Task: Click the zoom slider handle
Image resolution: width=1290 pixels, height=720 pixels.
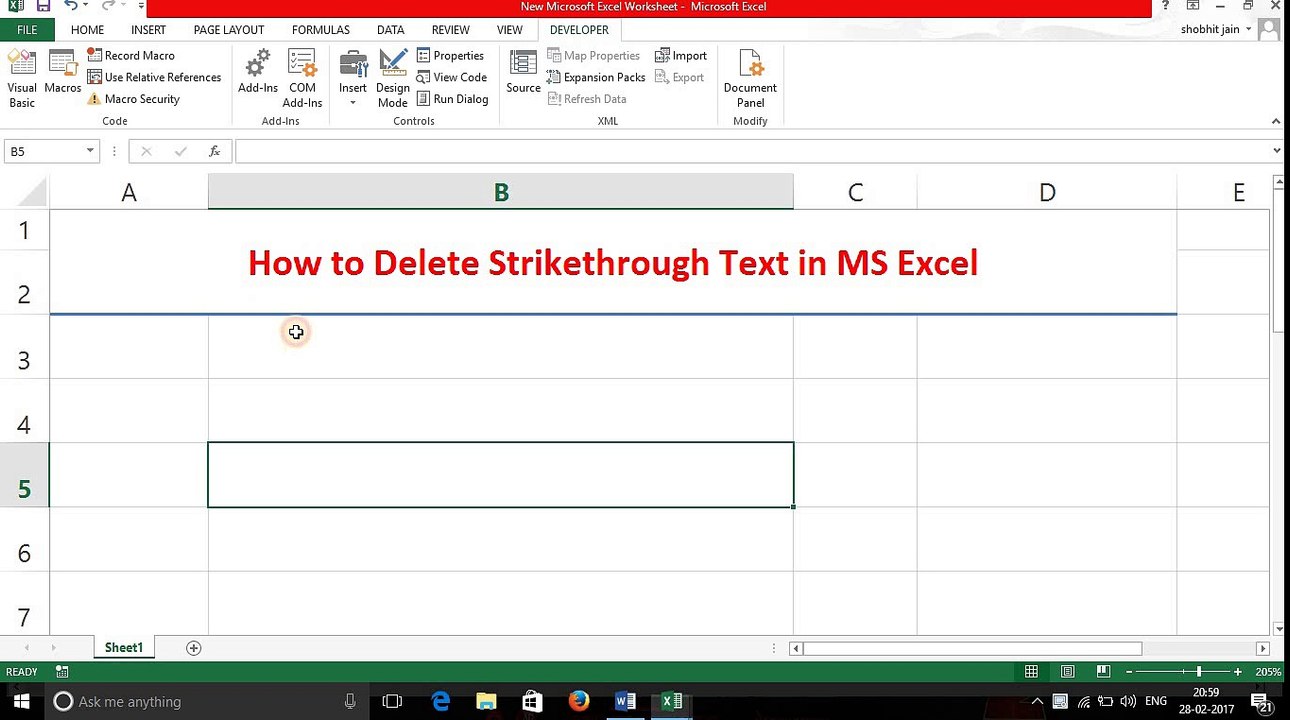Action: pyautogui.click(x=1198, y=672)
